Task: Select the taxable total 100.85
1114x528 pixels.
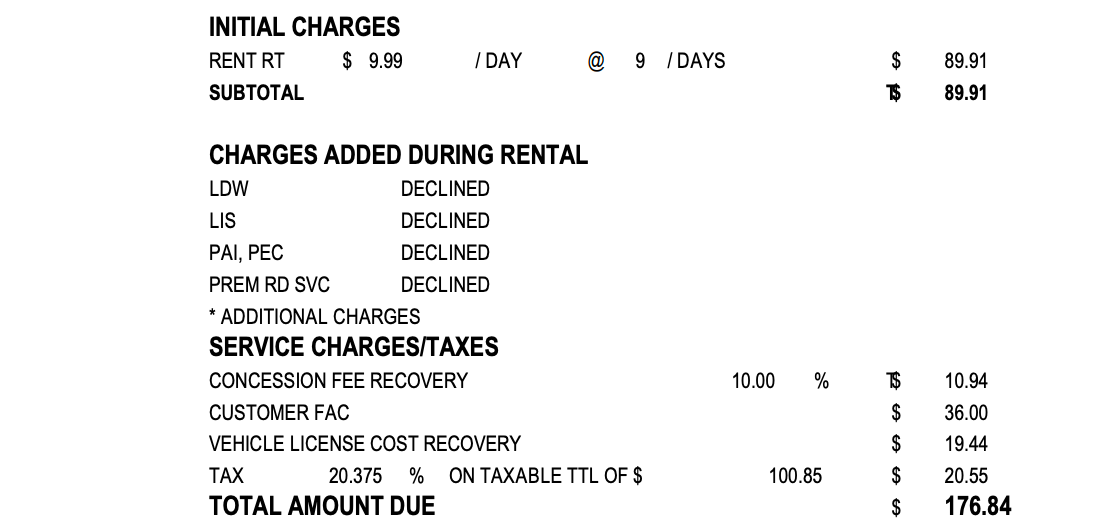Action: click(x=795, y=476)
